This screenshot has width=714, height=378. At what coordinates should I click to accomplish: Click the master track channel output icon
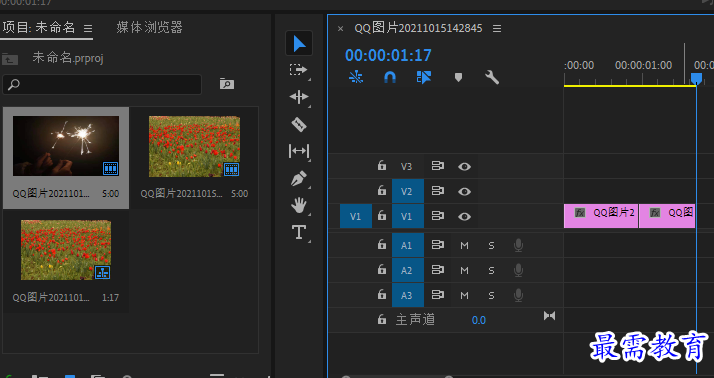coord(549,316)
